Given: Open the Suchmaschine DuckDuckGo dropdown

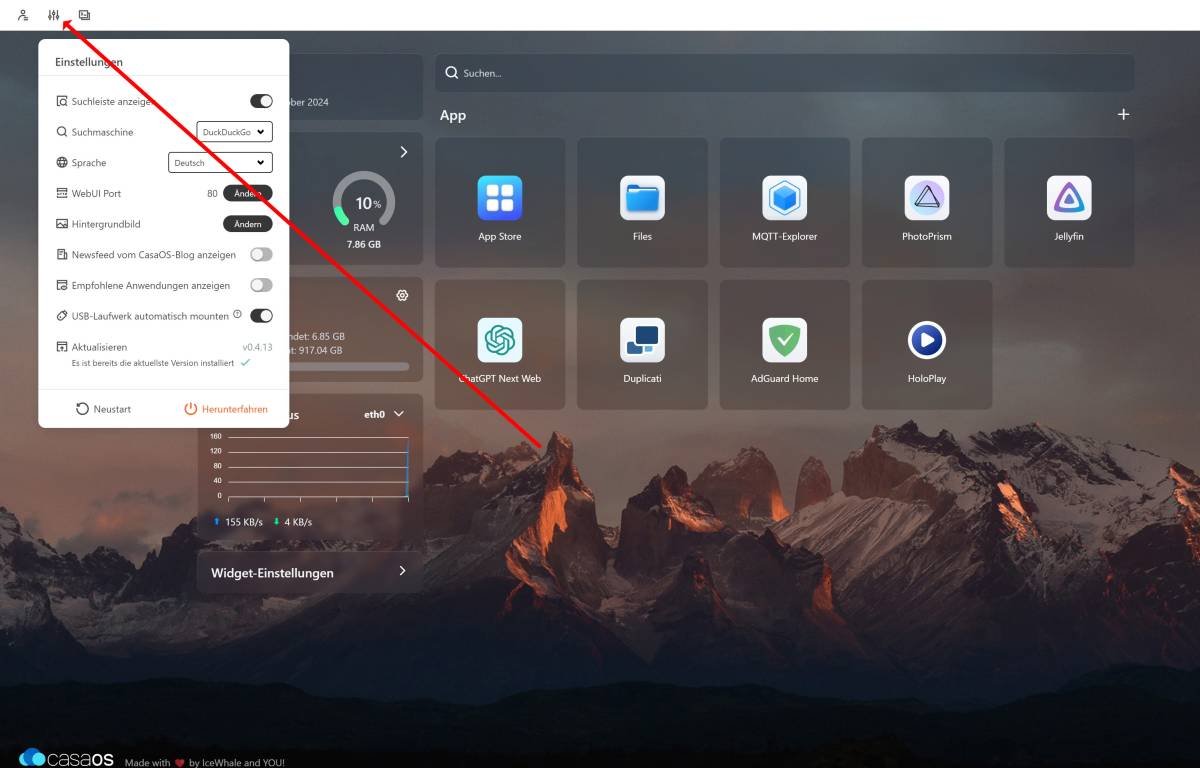Looking at the screenshot, I should pyautogui.click(x=235, y=132).
